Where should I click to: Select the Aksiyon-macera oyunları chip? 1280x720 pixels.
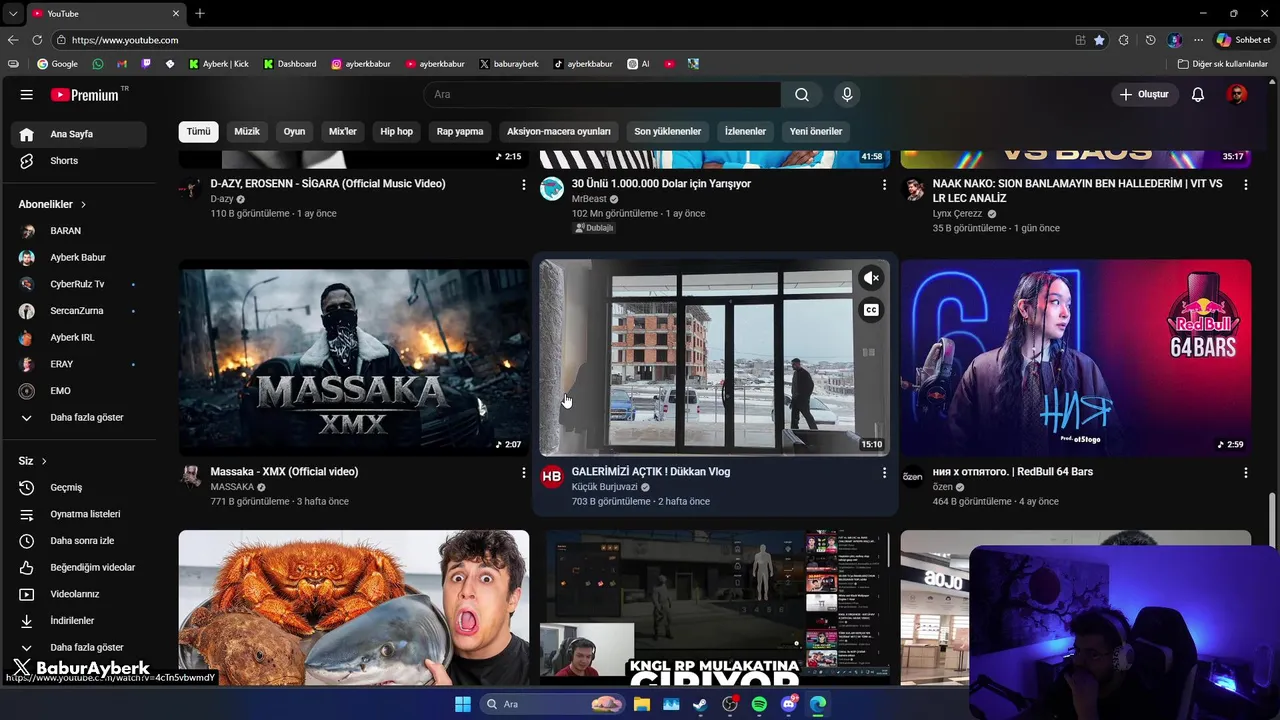(x=559, y=131)
